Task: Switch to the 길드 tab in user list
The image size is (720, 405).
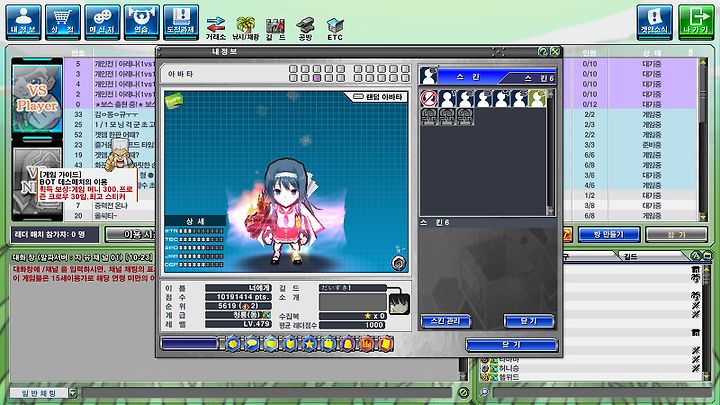Action: point(652,256)
